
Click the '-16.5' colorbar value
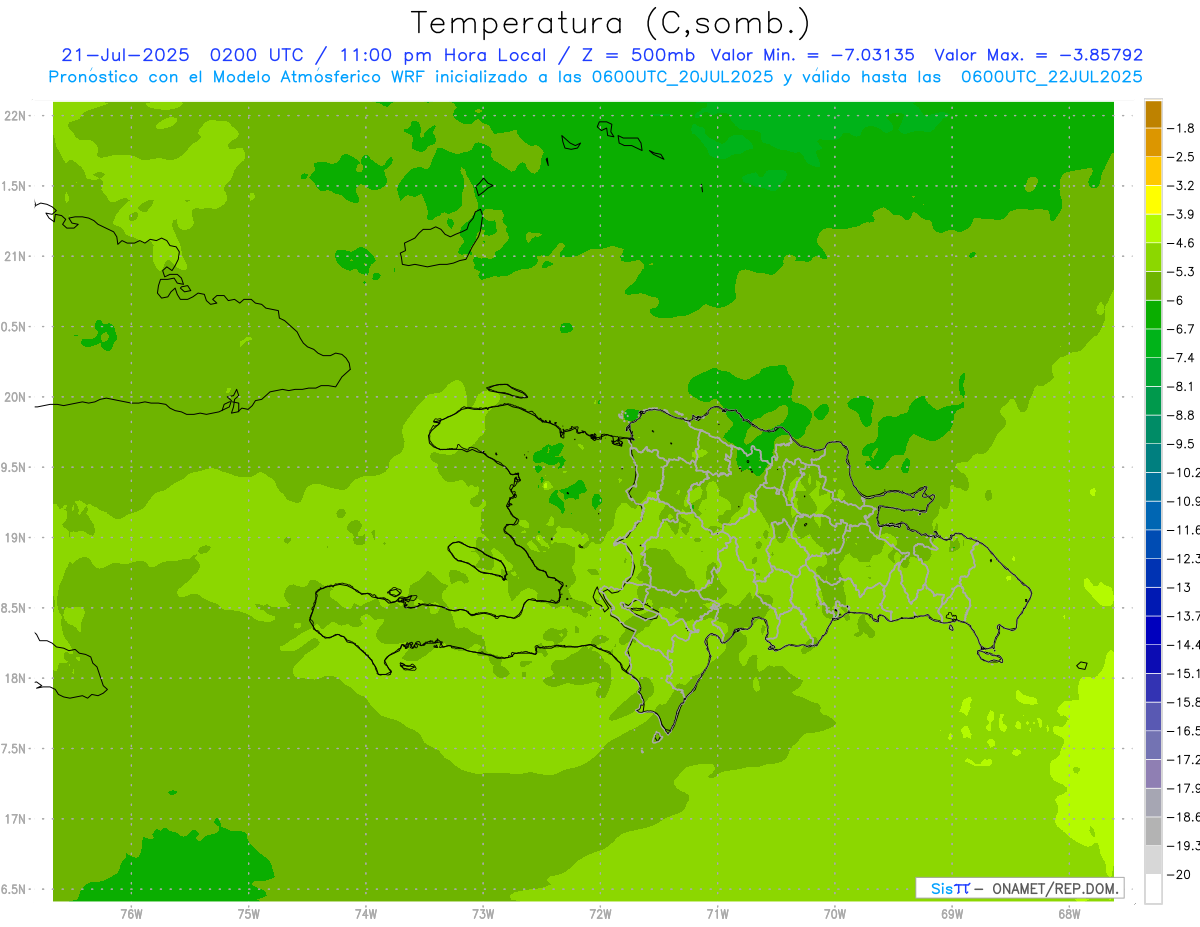click(1183, 731)
